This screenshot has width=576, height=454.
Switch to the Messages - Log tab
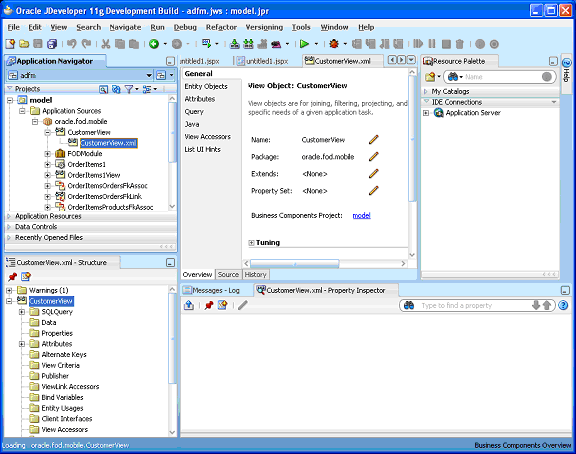click(x=216, y=291)
